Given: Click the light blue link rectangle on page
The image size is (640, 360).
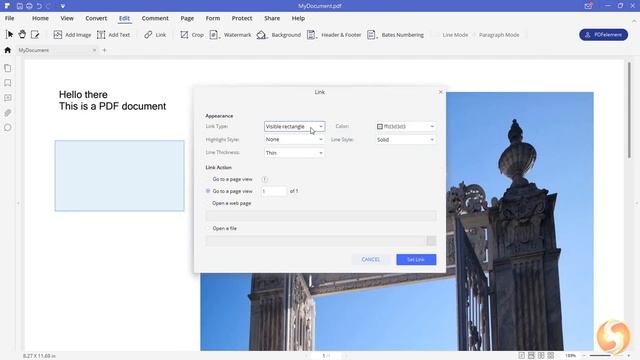Looking at the screenshot, I should tap(120, 176).
